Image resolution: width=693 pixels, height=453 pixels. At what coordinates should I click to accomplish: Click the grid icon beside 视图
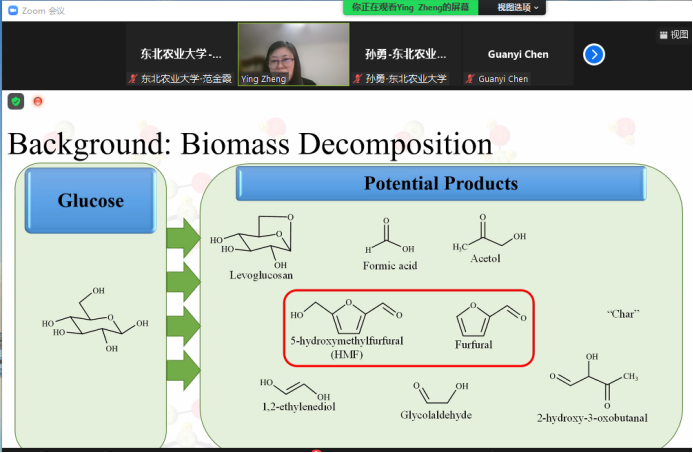point(662,34)
